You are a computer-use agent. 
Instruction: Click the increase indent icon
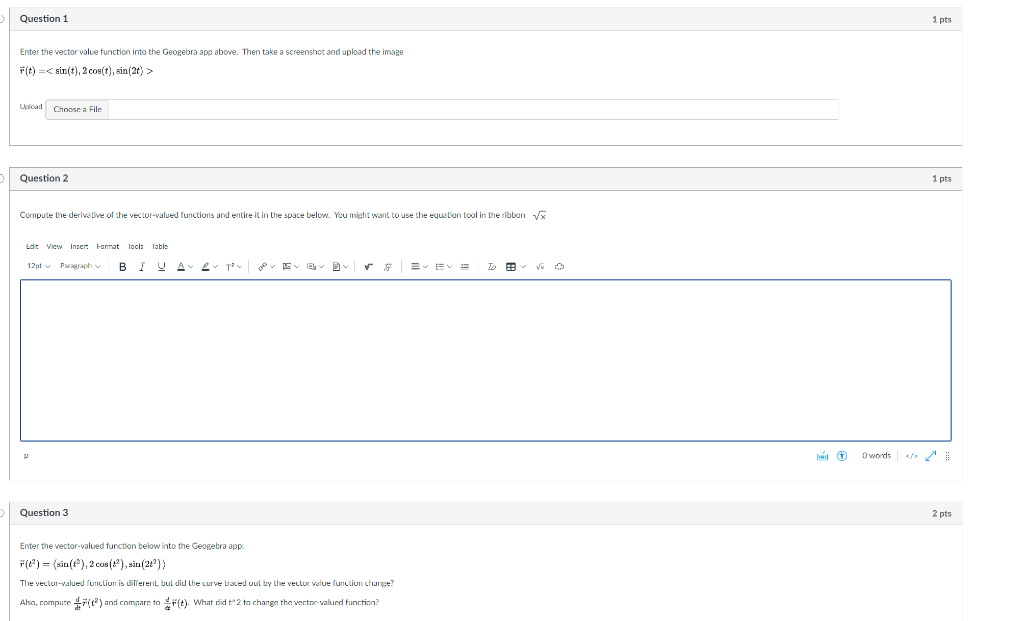464,266
